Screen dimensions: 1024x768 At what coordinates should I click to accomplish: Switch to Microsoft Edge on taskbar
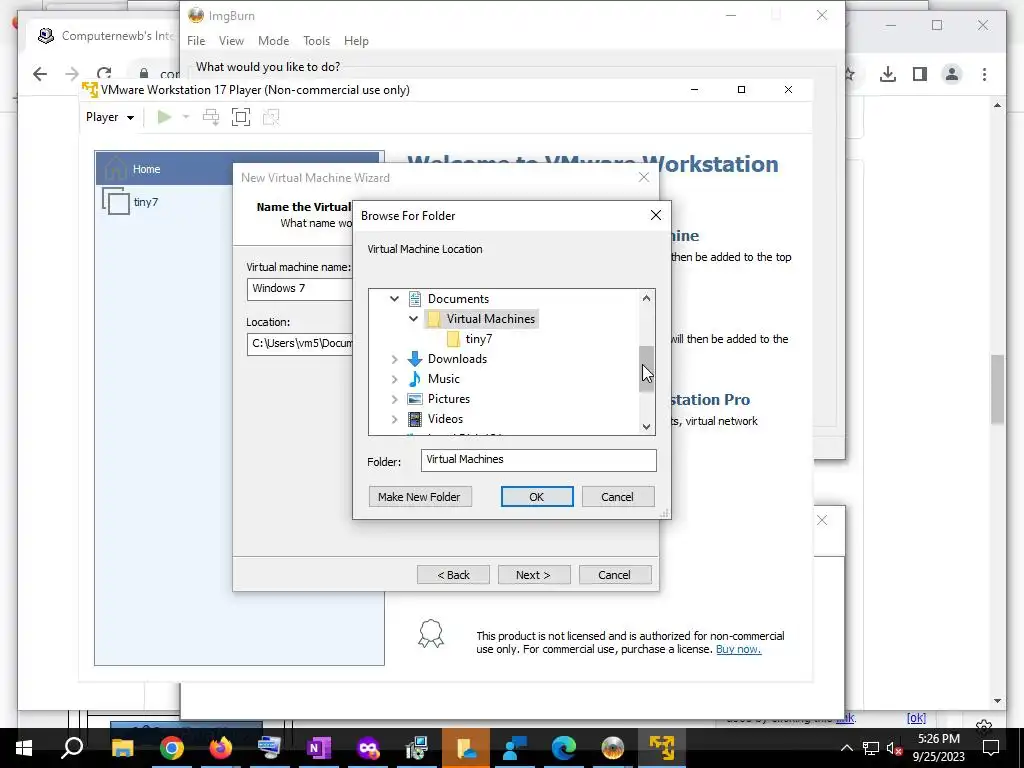pos(564,748)
